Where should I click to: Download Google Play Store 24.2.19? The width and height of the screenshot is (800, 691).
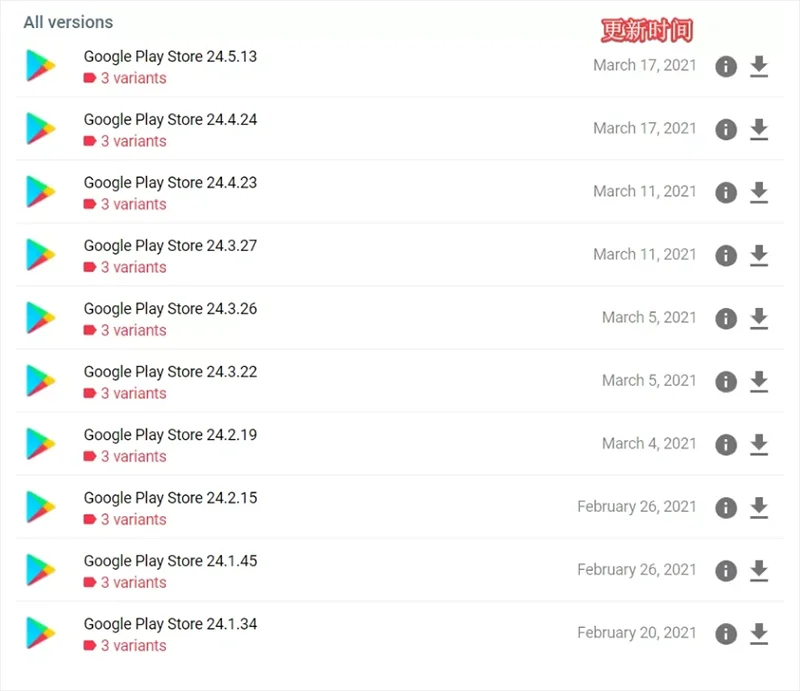click(759, 445)
